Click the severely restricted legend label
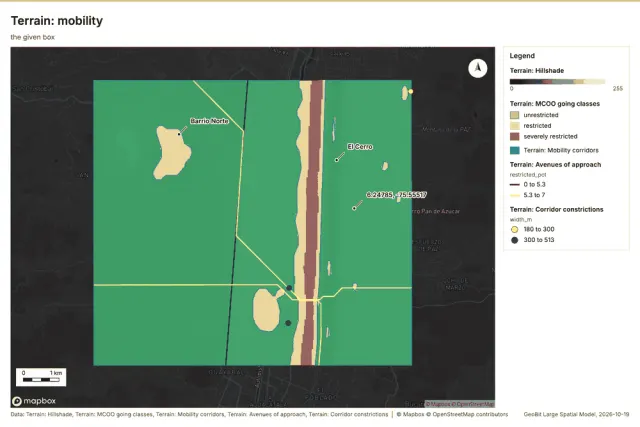Screen dimensions: 640x427 point(550,136)
